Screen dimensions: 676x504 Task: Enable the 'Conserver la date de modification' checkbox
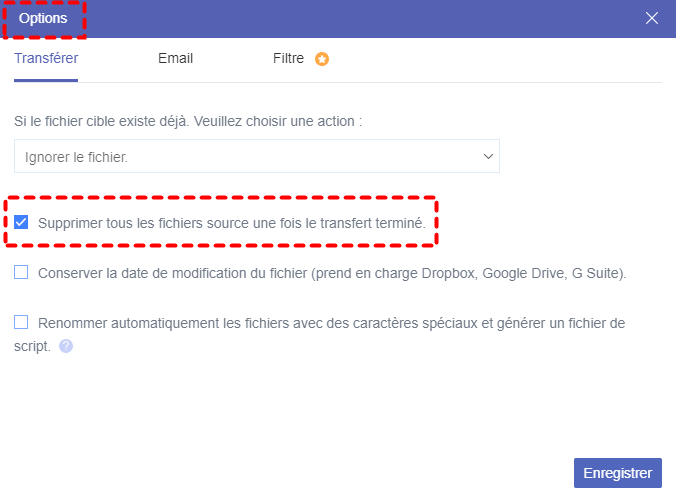click(x=21, y=272)
